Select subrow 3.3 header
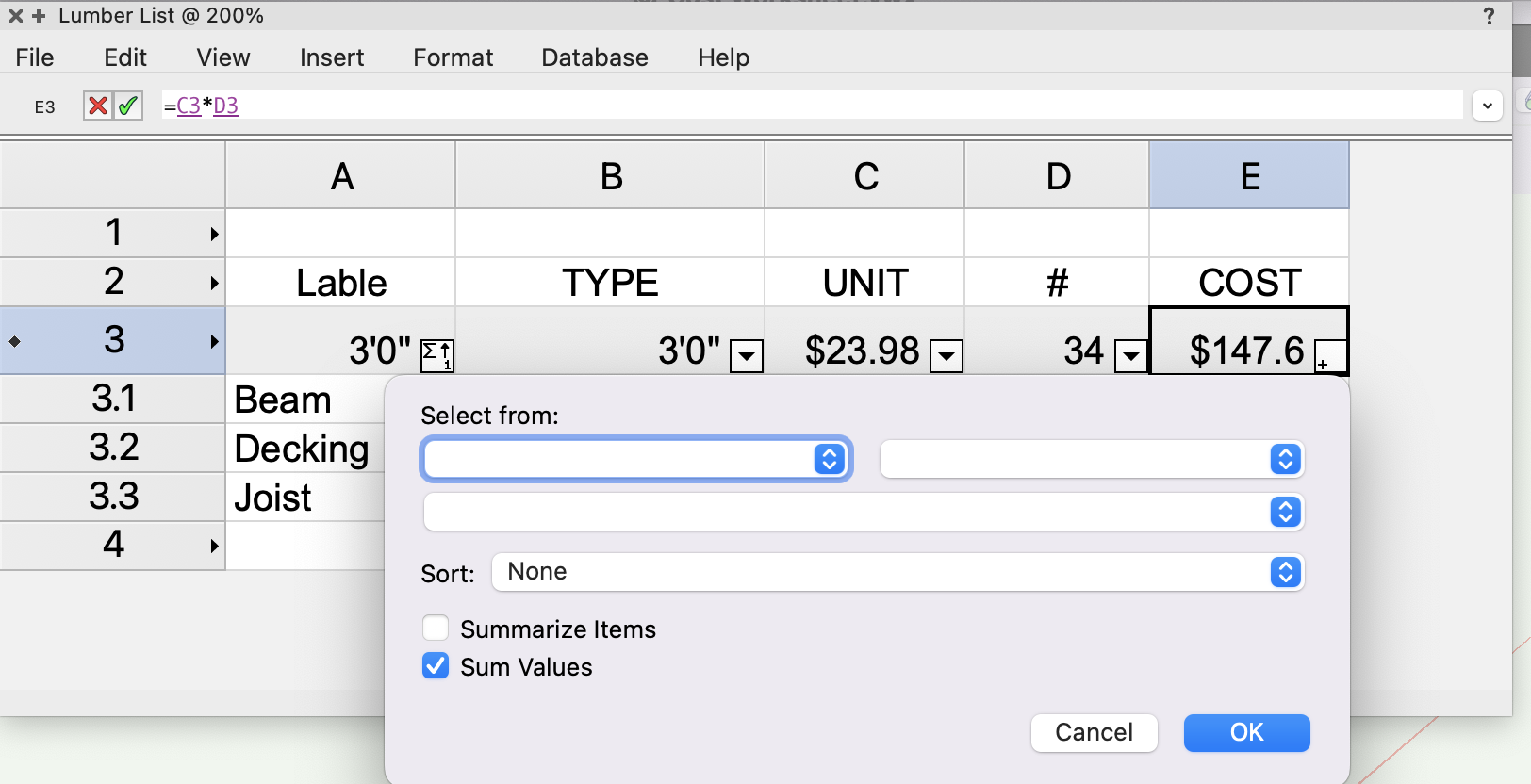 (x=113, y=497)
